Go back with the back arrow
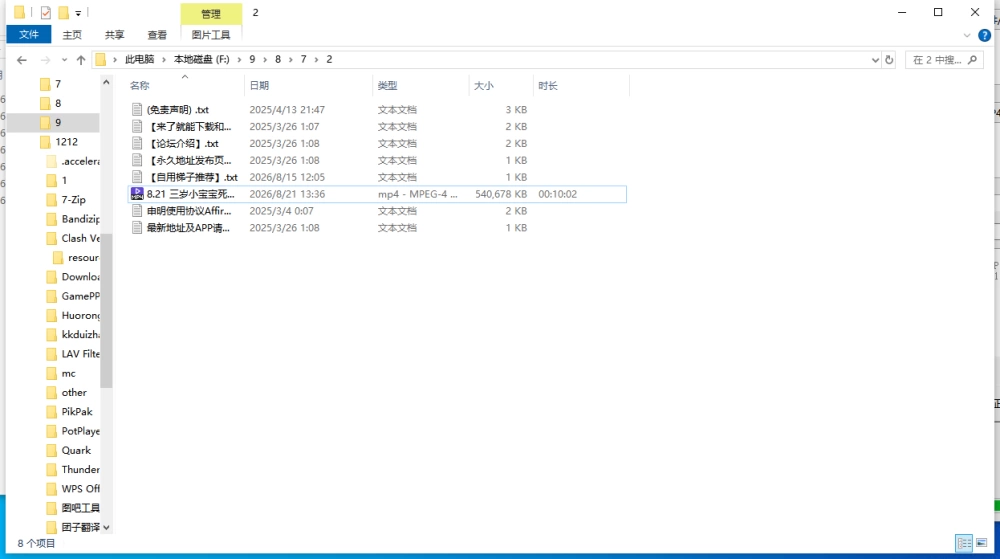1000x559 pixels. click(22, 60)
